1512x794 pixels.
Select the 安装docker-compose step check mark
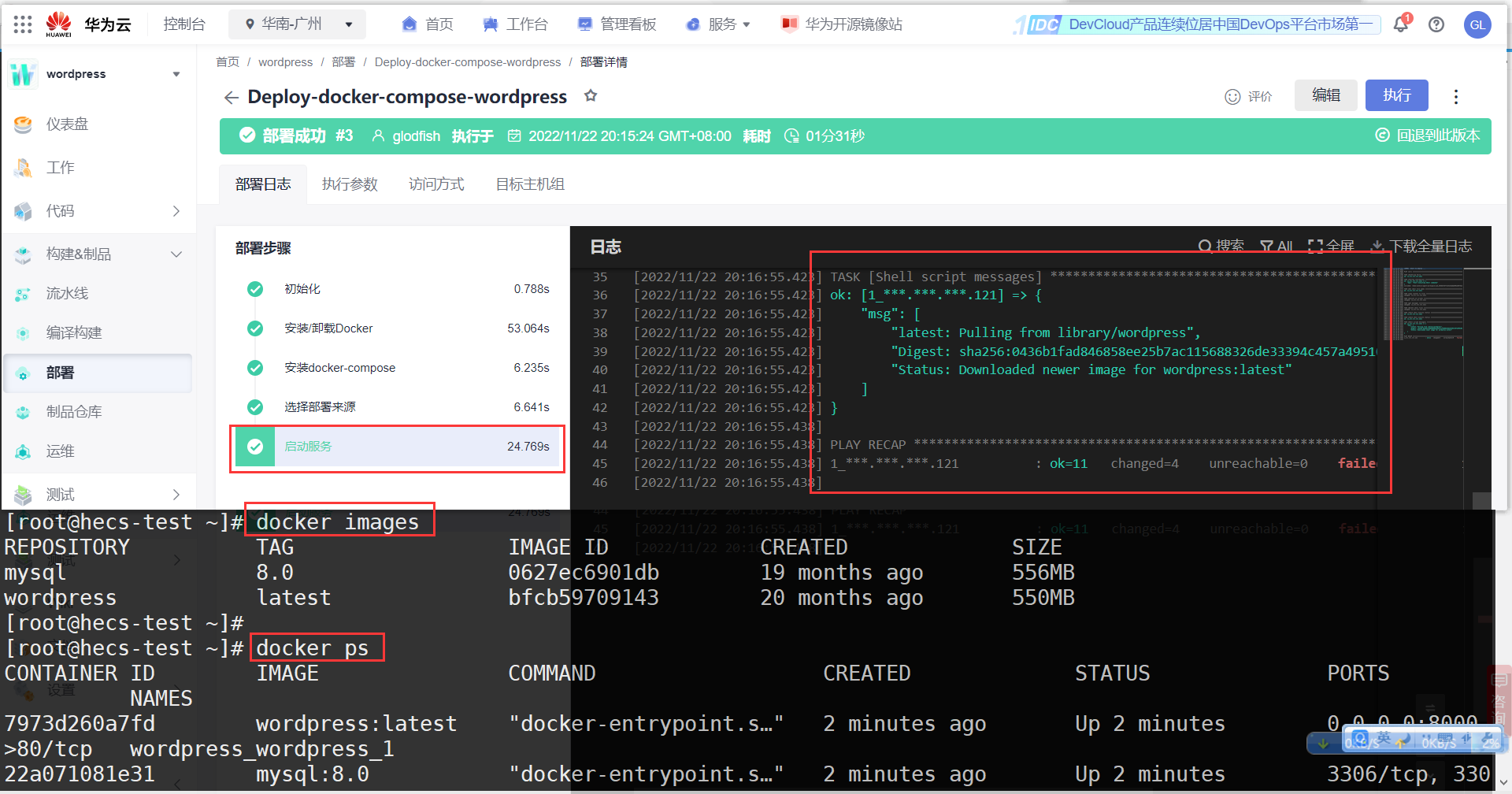(255, 368)
